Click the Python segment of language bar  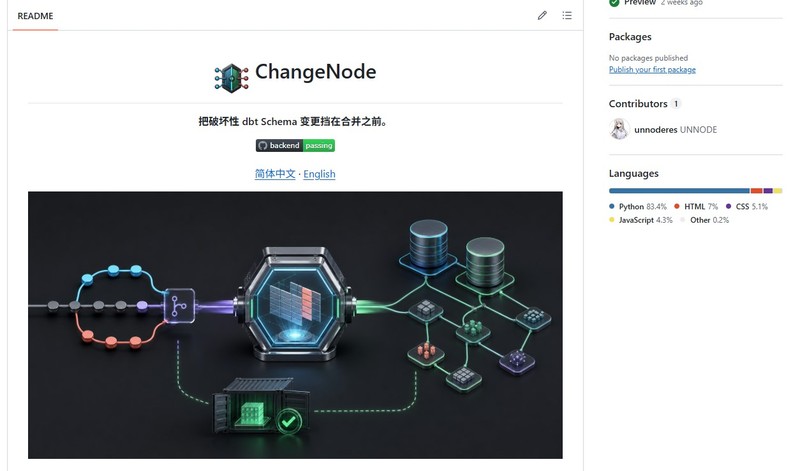679,191
